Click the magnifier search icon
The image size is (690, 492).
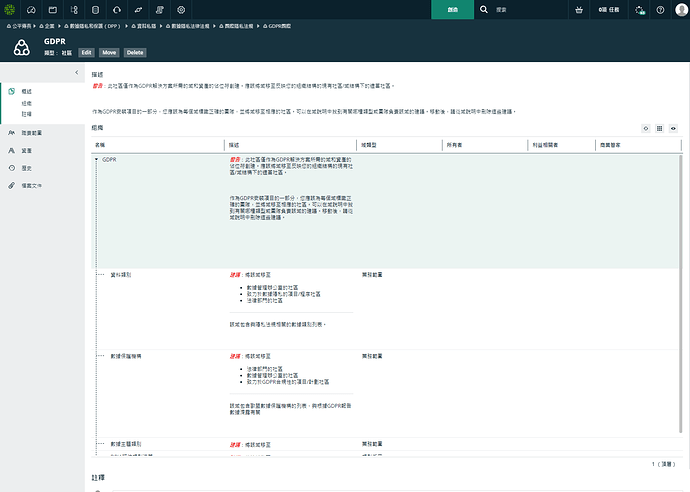[484, 9]
